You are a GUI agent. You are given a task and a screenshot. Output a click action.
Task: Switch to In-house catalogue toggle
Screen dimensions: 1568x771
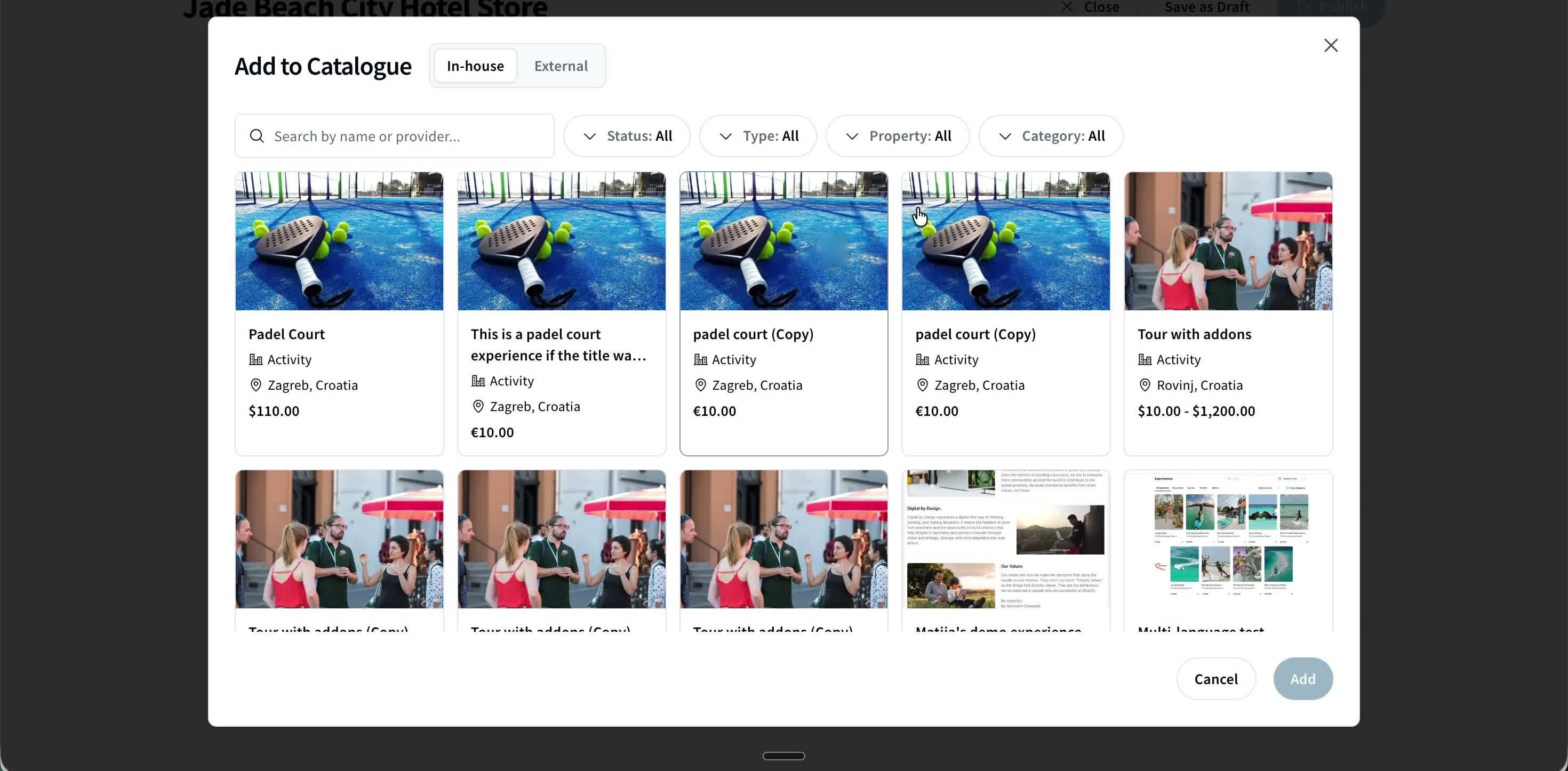pos(475,66)
